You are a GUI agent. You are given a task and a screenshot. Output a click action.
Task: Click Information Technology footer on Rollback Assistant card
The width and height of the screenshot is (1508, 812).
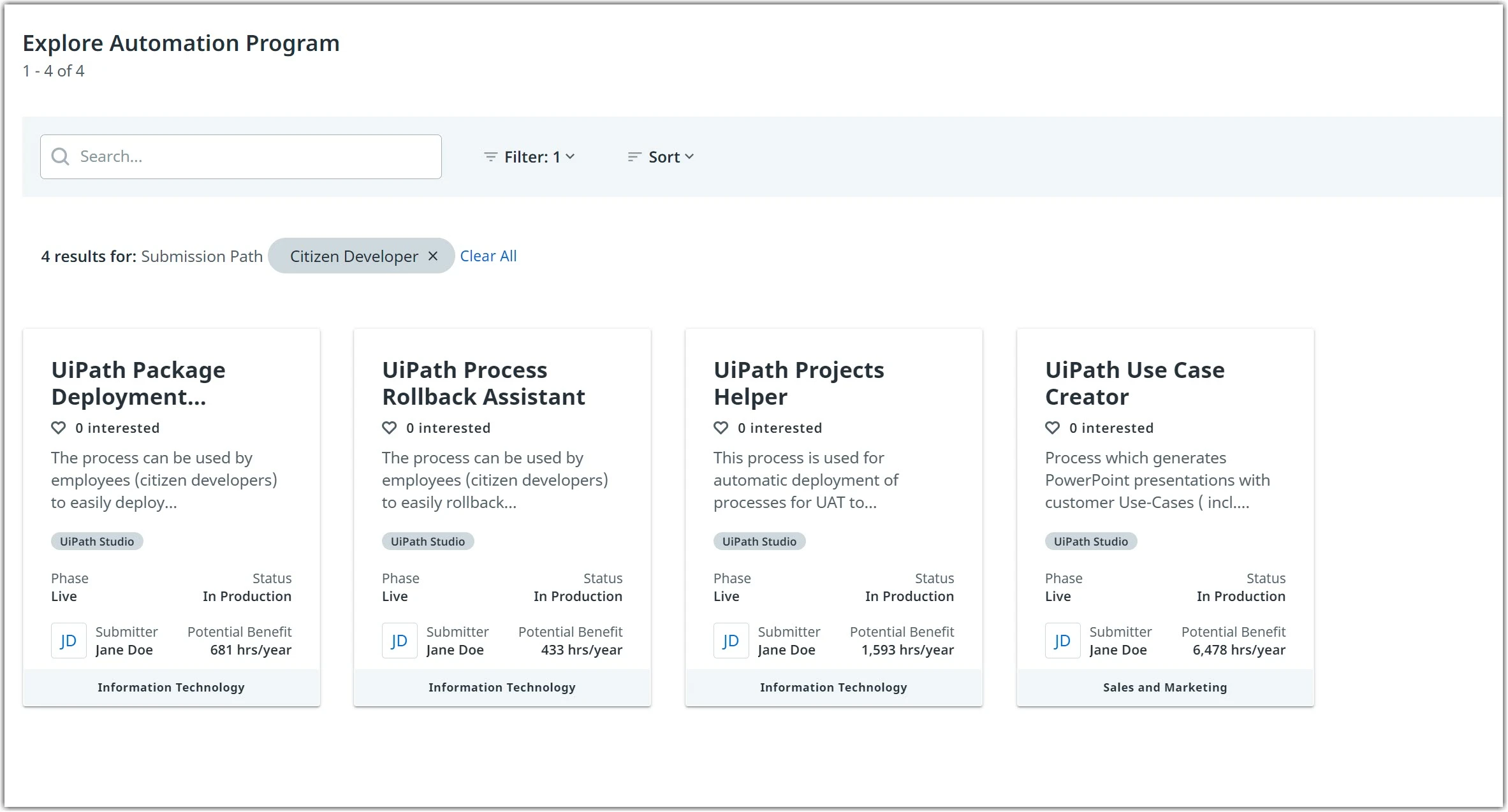click(x=502, y=687)
